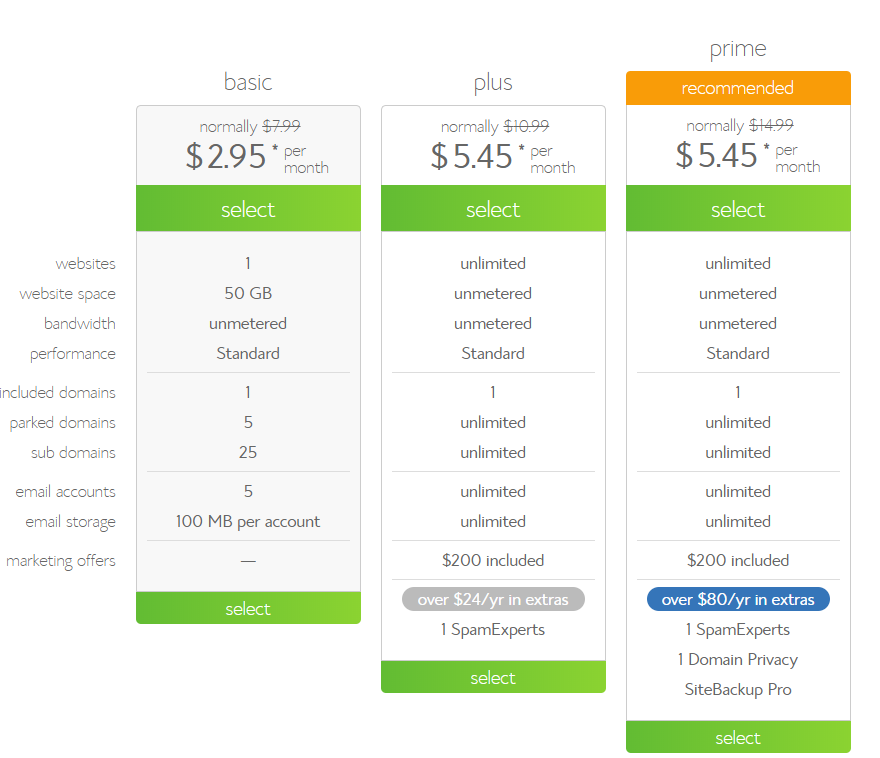Click the marketing offers row label
Screen dimensions: 880x758
(62, 560)
